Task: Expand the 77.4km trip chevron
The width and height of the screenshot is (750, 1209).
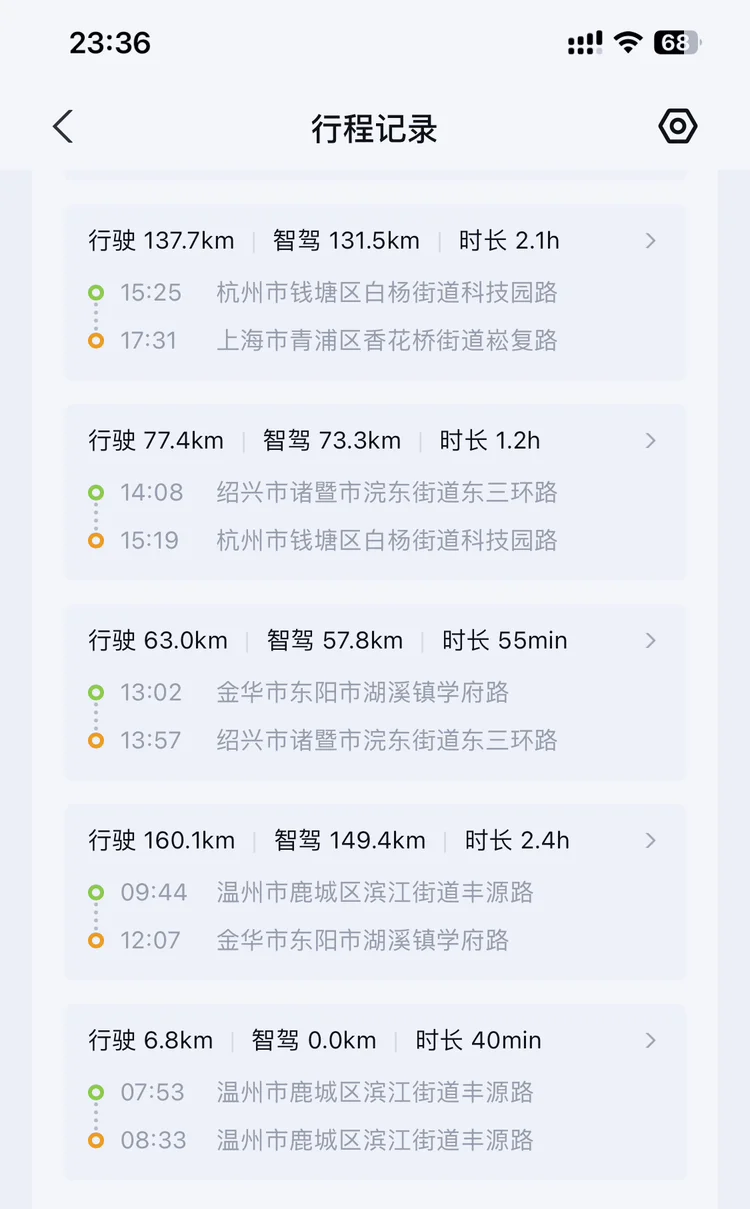Action: (651, 441)
